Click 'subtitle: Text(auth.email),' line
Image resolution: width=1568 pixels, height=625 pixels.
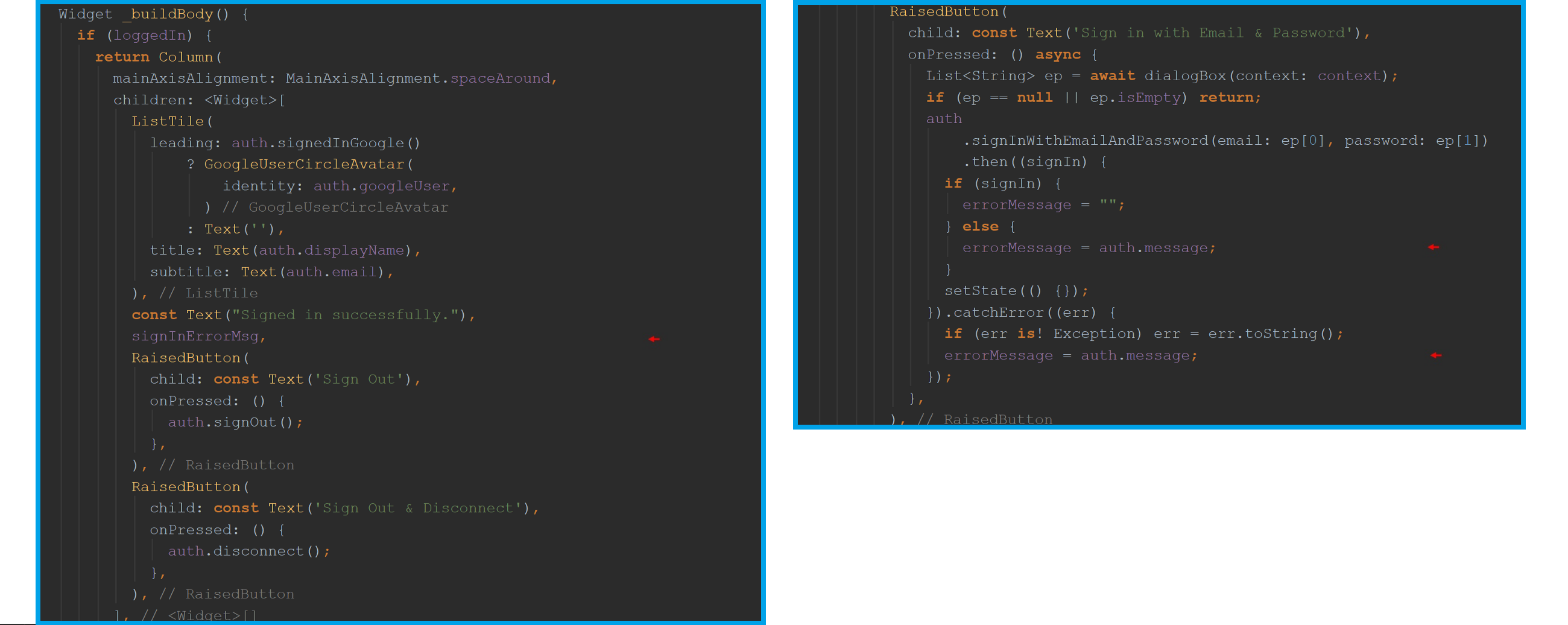271,271
